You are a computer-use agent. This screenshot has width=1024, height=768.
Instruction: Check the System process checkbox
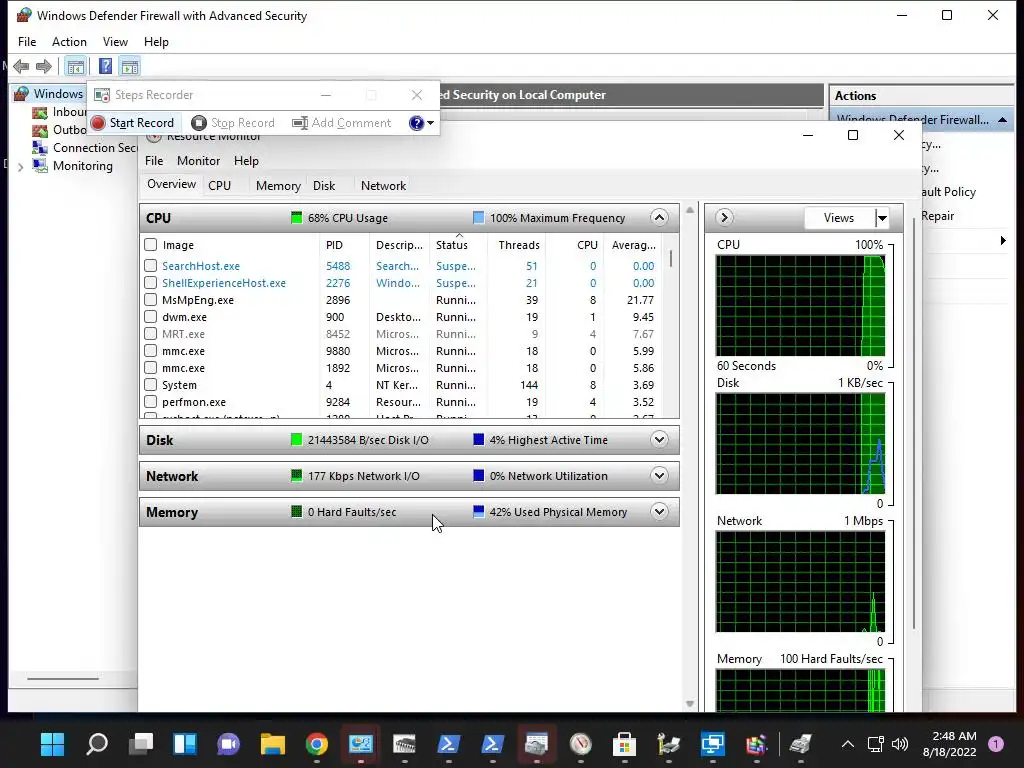[x=151, y=385]
